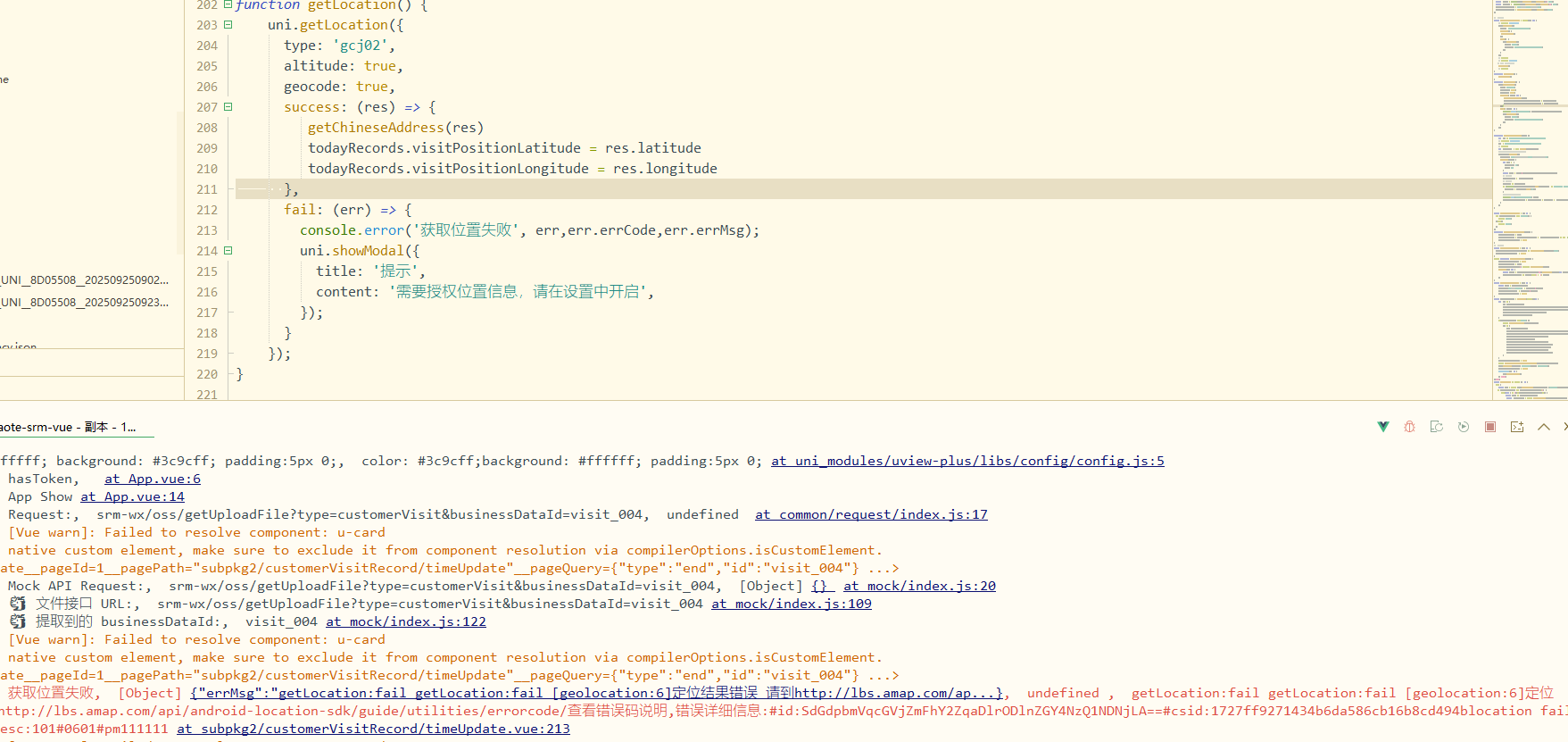Click the refresh page icon in console toolbar

1436,427
